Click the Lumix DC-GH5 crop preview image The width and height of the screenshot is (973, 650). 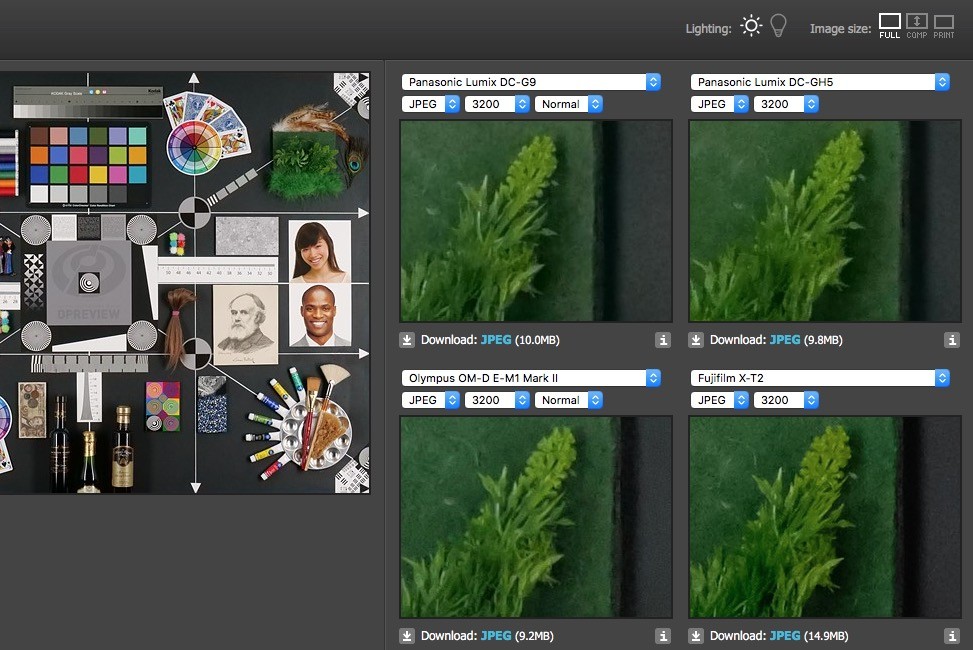pos(825,221)
